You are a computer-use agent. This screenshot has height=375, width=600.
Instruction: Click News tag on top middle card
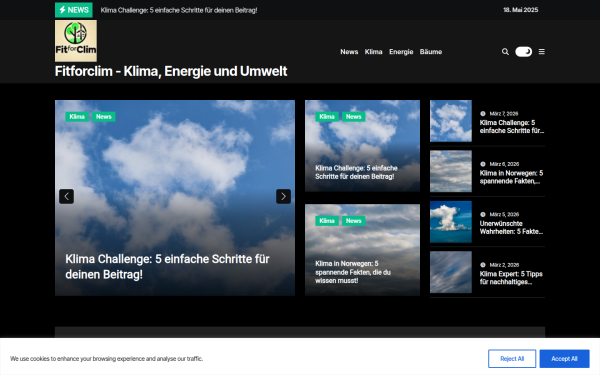(354, 117)
